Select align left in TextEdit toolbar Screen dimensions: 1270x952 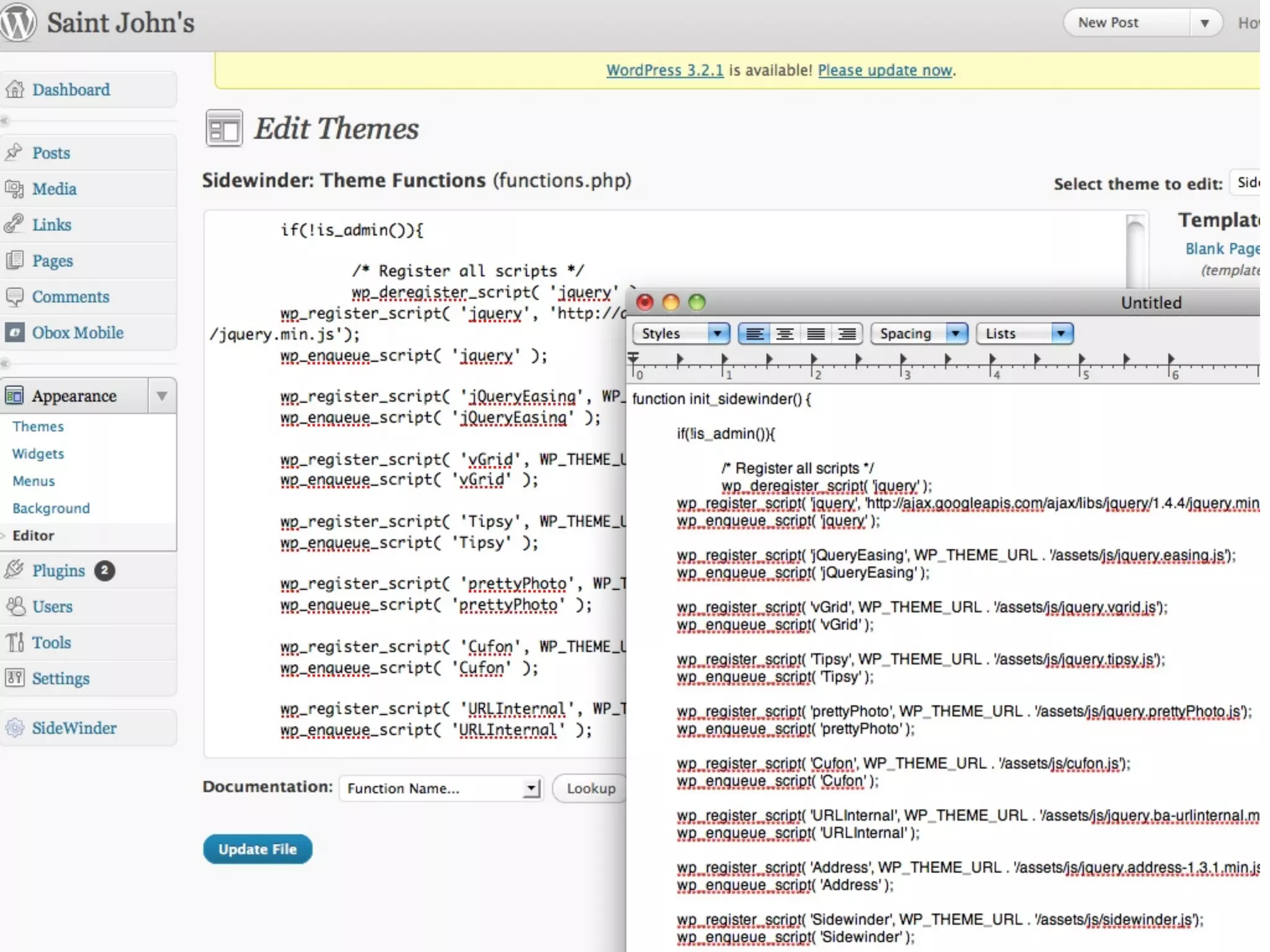click(x=754, y=334)
